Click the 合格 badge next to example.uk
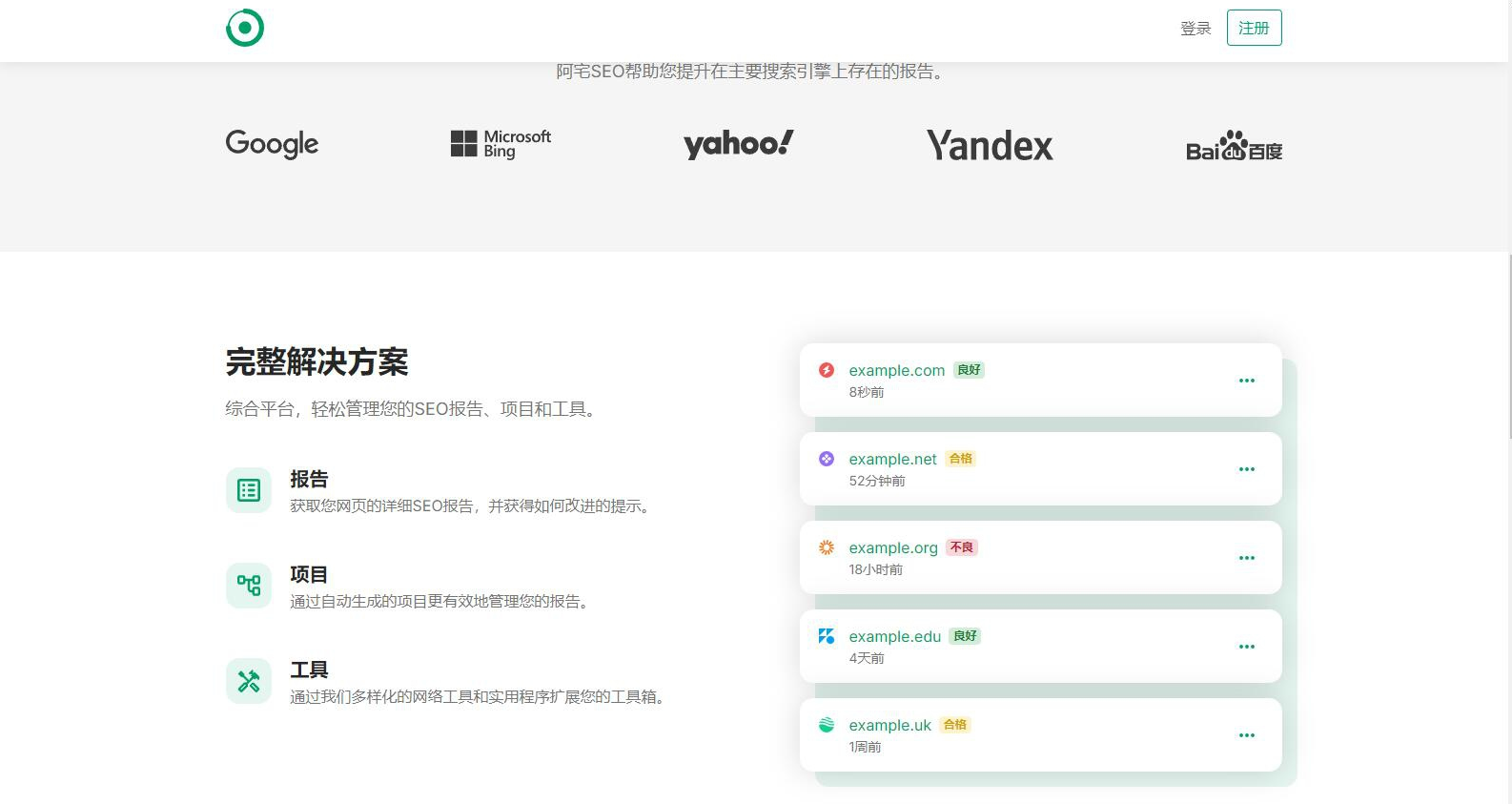 (955, 725)
